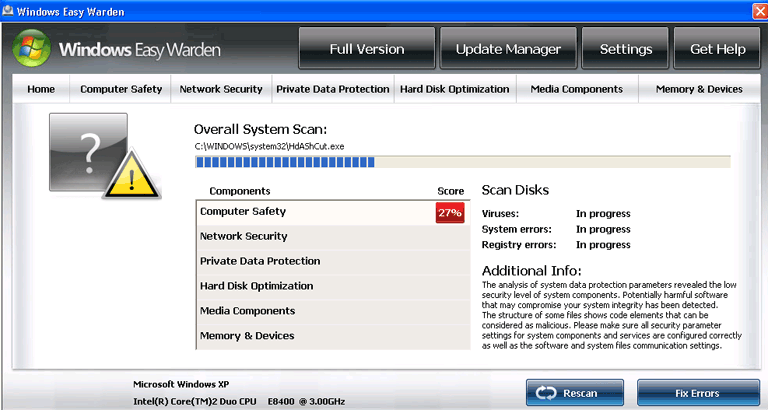Click the Windows logo icon in header
The image size is (768, 410).
point(32,48)
